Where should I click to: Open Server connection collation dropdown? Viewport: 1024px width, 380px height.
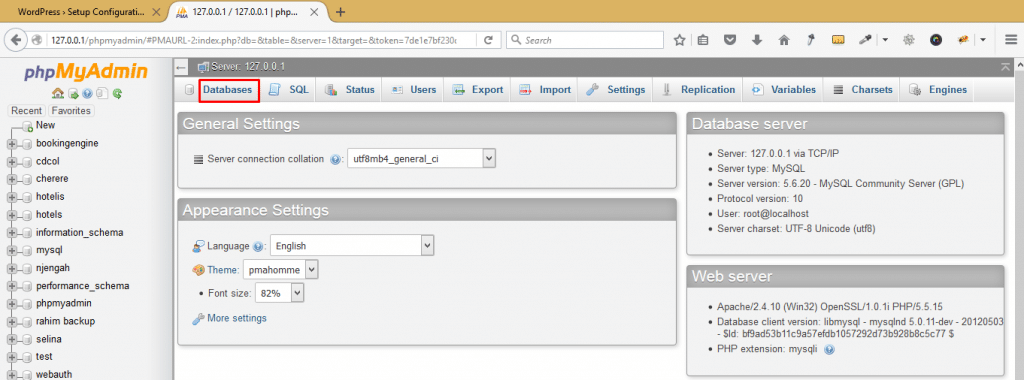[421, 159]
